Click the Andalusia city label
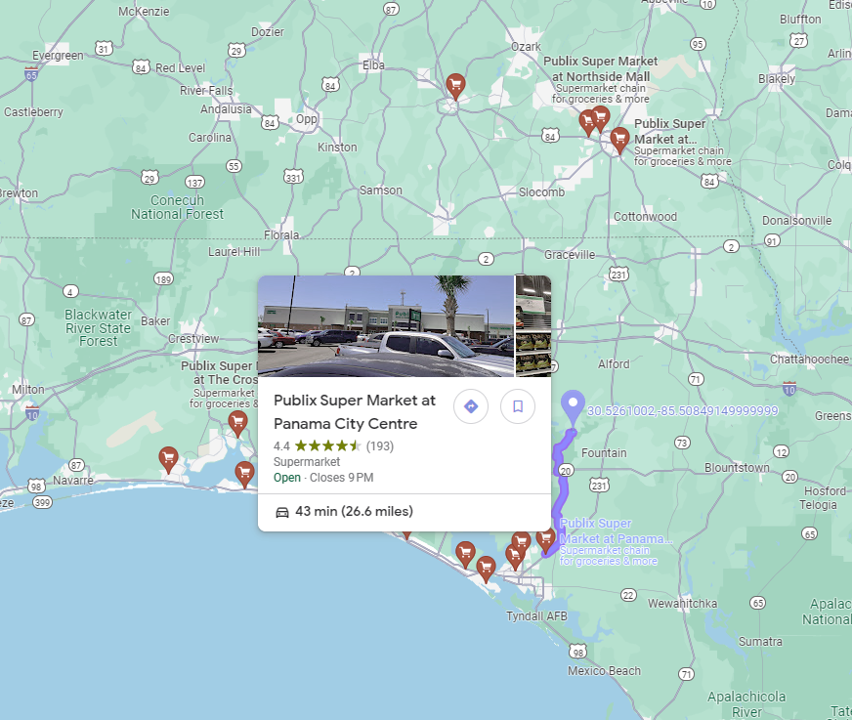Screen dimensions: 852x720 (226, 109)
